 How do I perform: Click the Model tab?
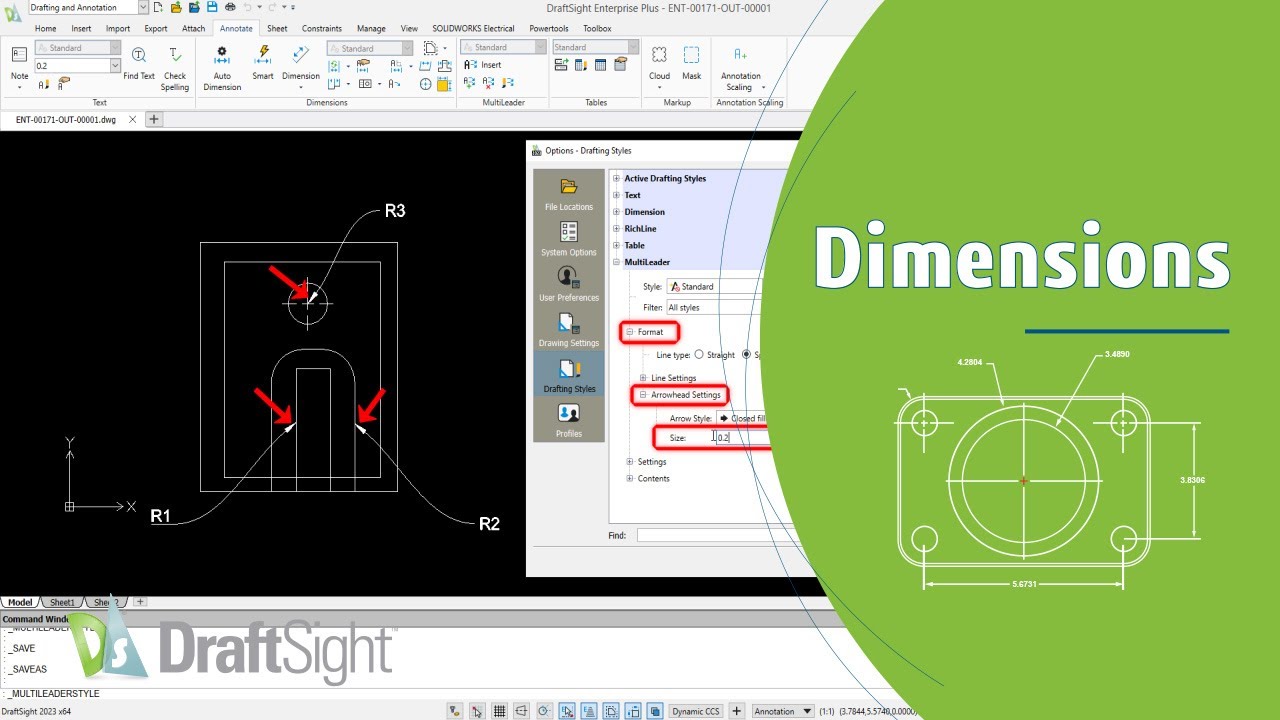click(20, 602)
